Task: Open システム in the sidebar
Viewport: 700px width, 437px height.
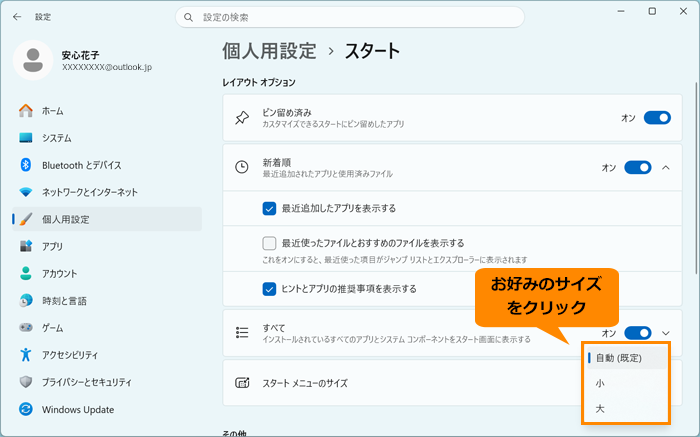Action: (x=107, y=138)
